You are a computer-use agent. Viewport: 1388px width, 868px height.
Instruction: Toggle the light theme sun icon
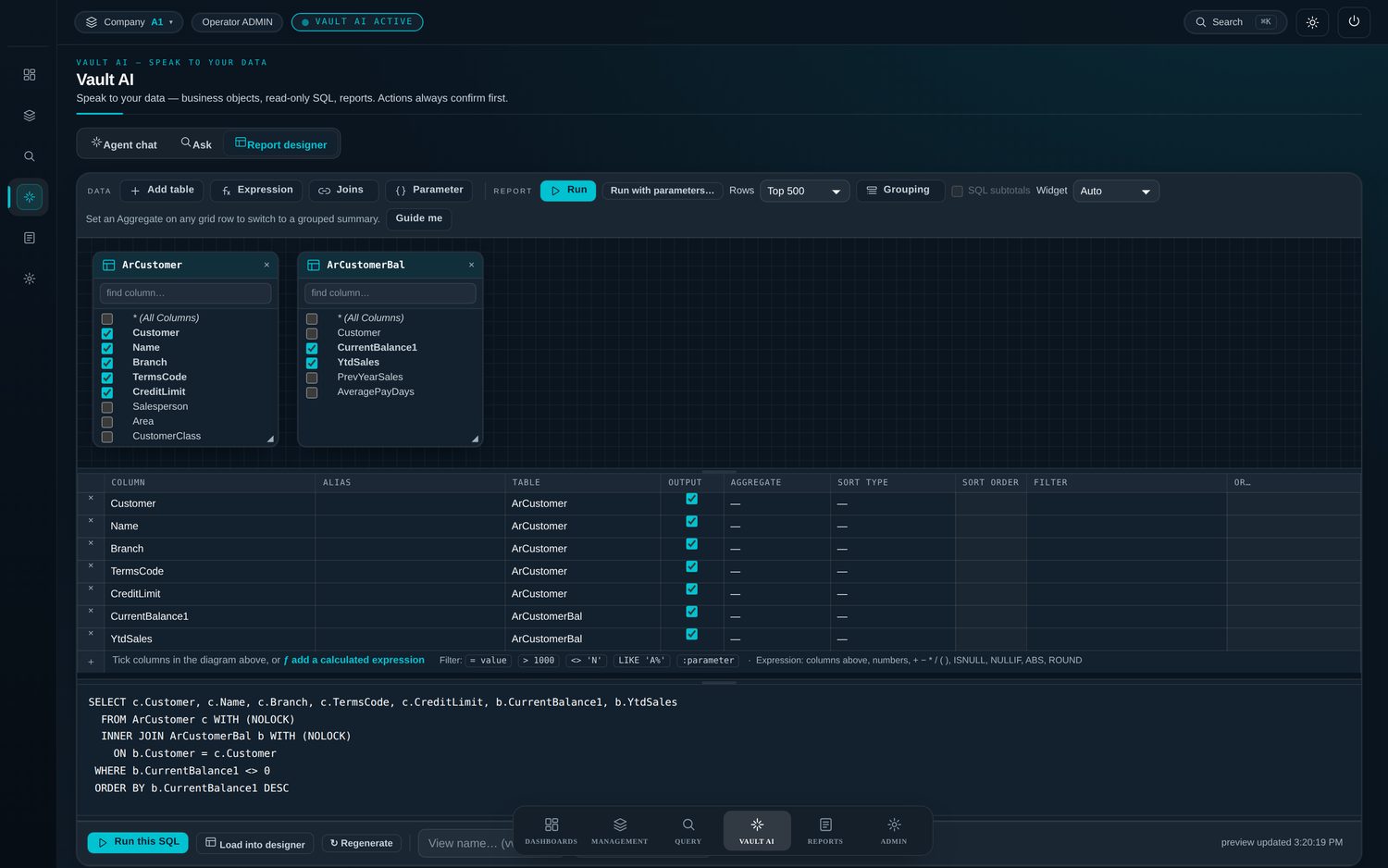coord(1312,22)
